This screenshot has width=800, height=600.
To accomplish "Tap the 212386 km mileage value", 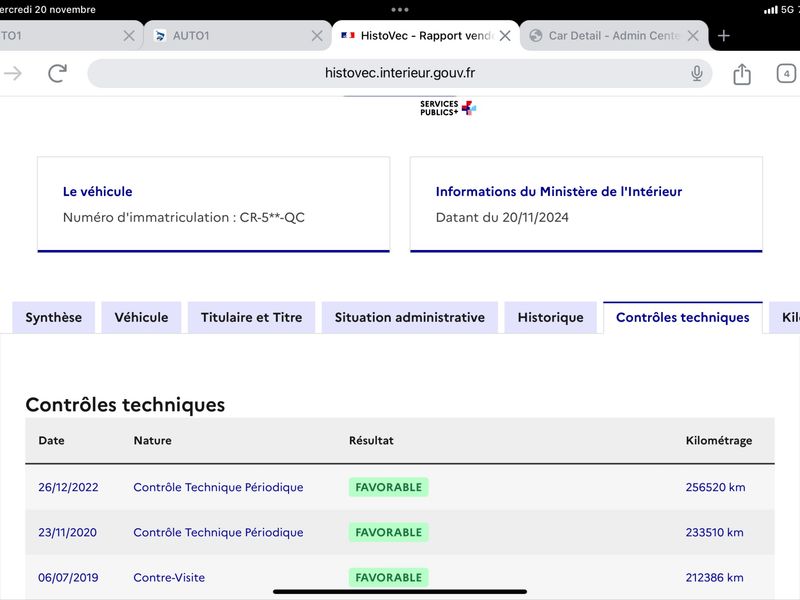I will click(714, 578).
